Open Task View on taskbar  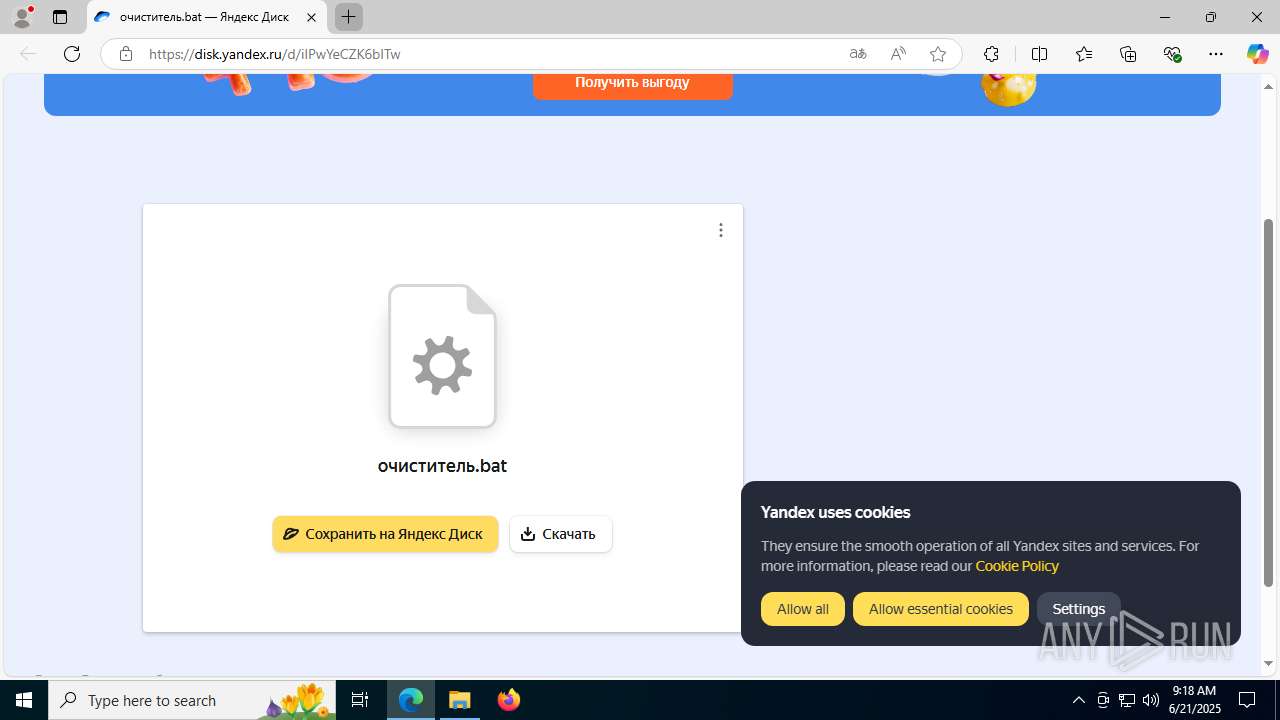click(x=360, y=700)
